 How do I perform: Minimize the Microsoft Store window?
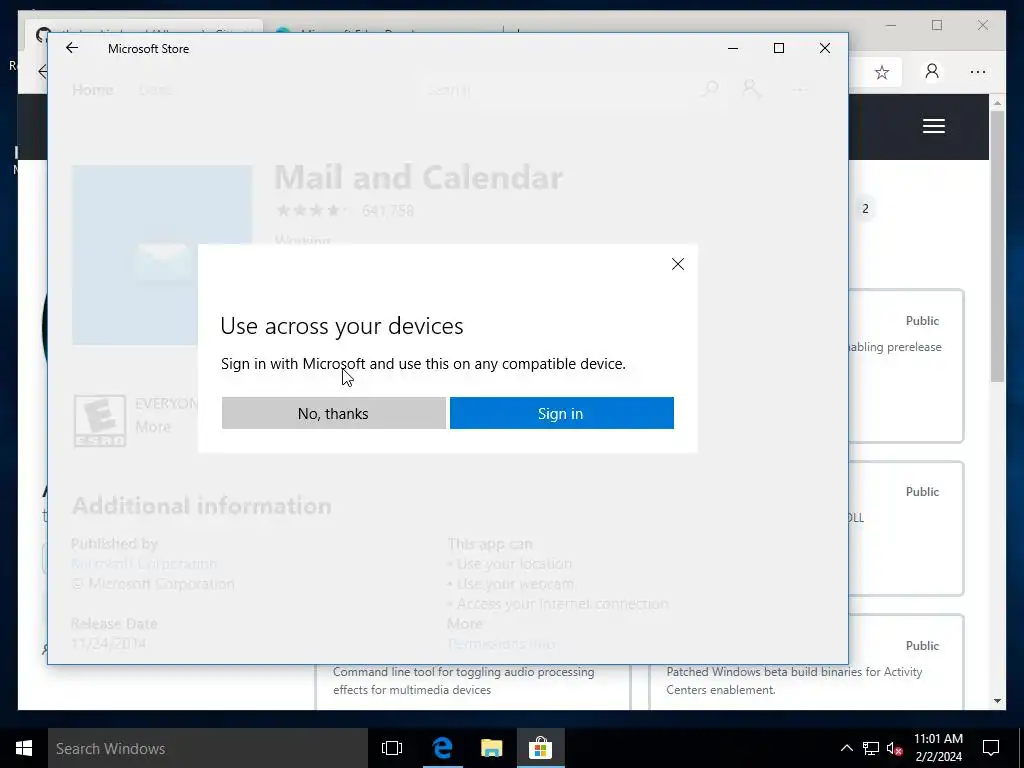[733, 48]
